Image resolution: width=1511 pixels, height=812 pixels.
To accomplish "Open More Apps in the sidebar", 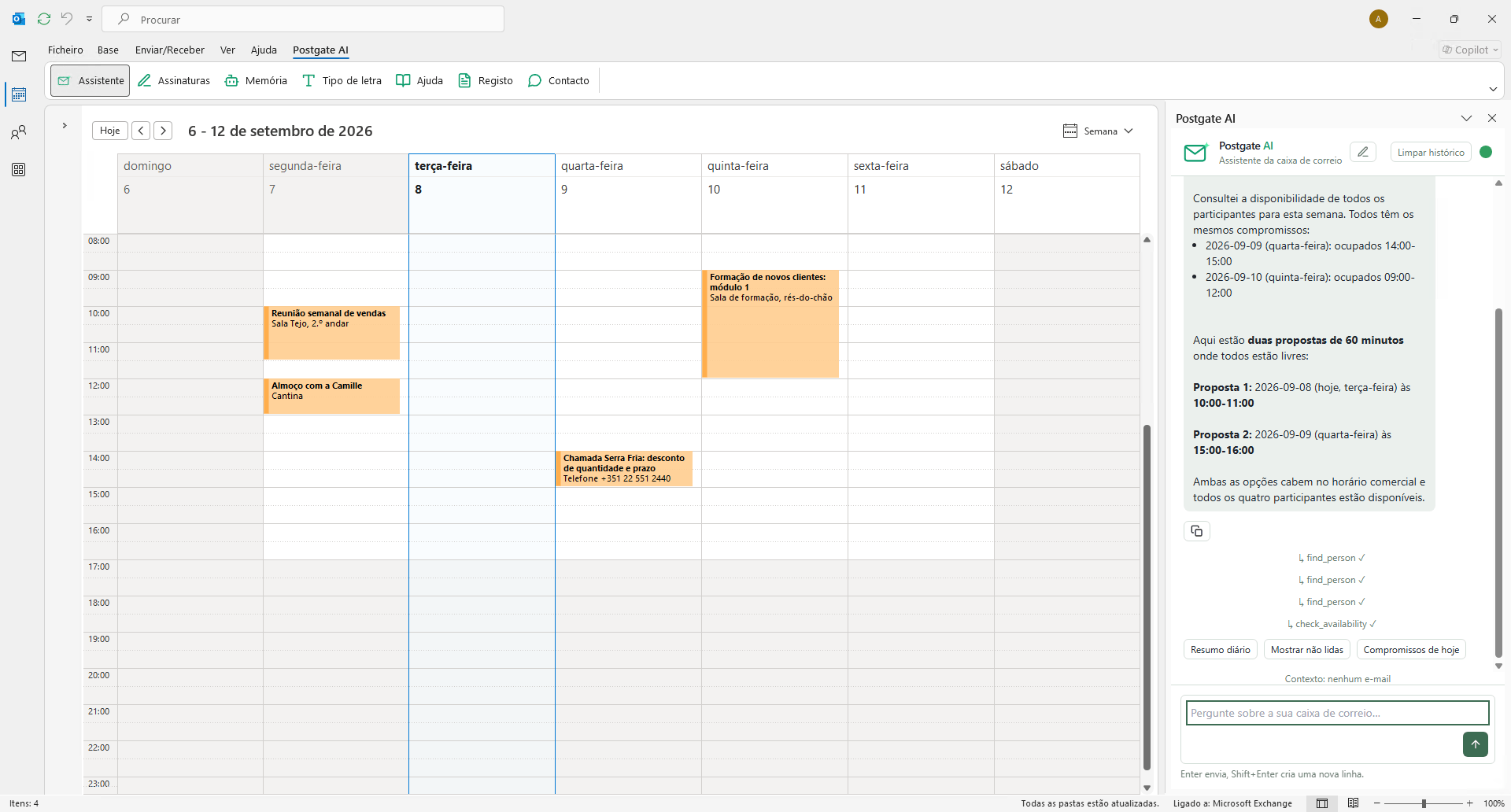I will [19, 169].
